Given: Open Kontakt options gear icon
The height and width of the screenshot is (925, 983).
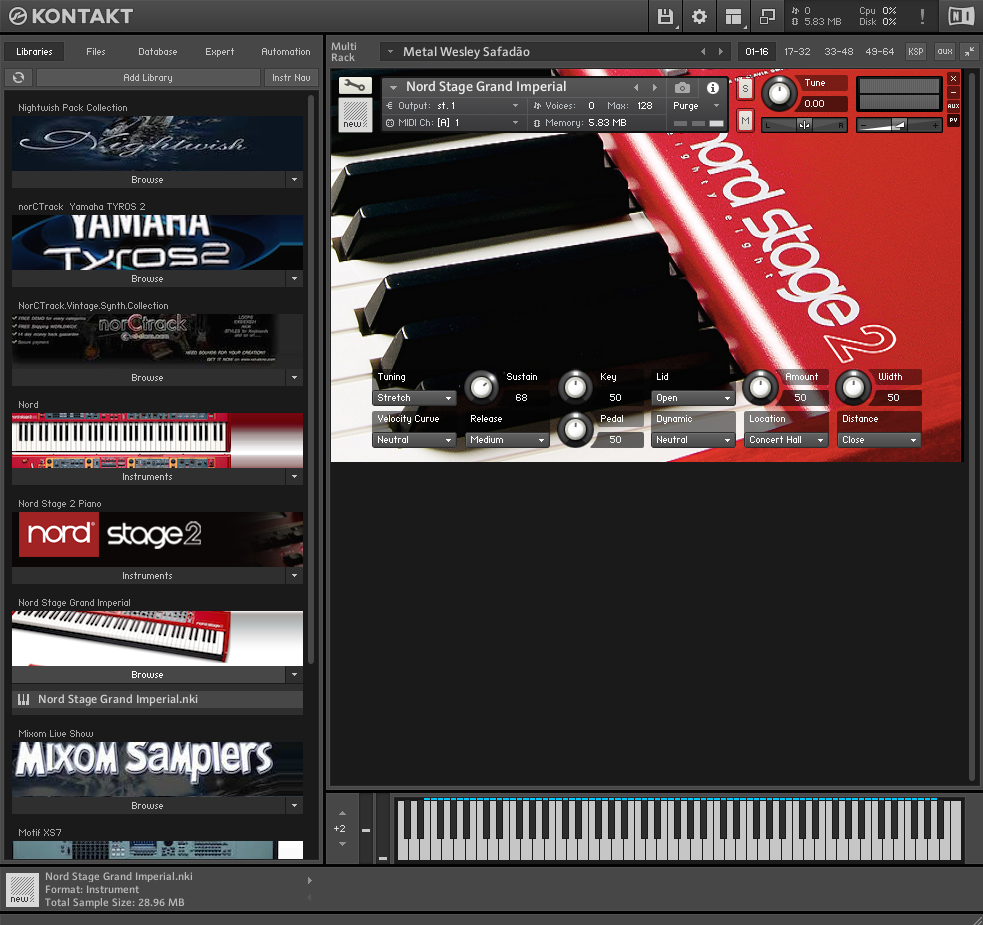Looking at the screenshot, I should pyautogui.click(x=699, y=16).
